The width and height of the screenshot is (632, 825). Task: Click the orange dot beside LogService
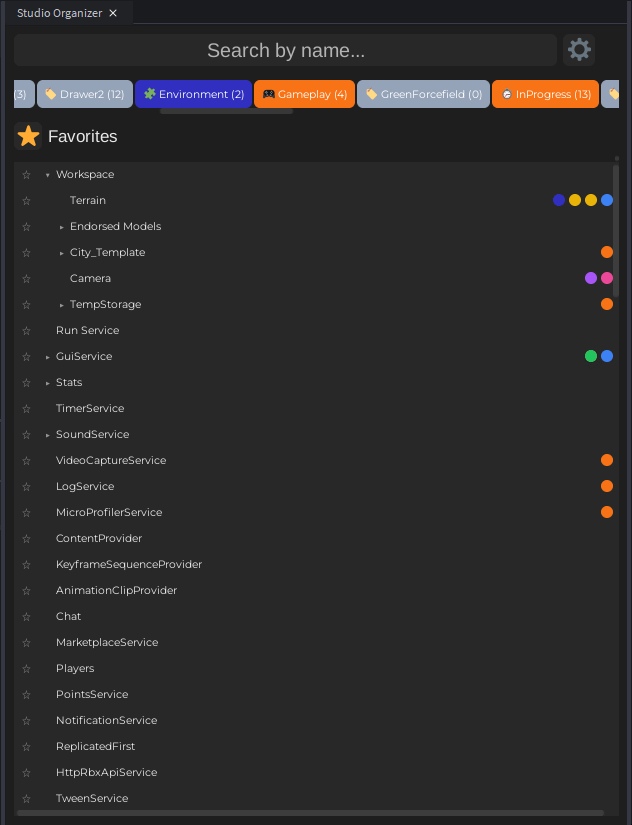[x=607, y=486]
